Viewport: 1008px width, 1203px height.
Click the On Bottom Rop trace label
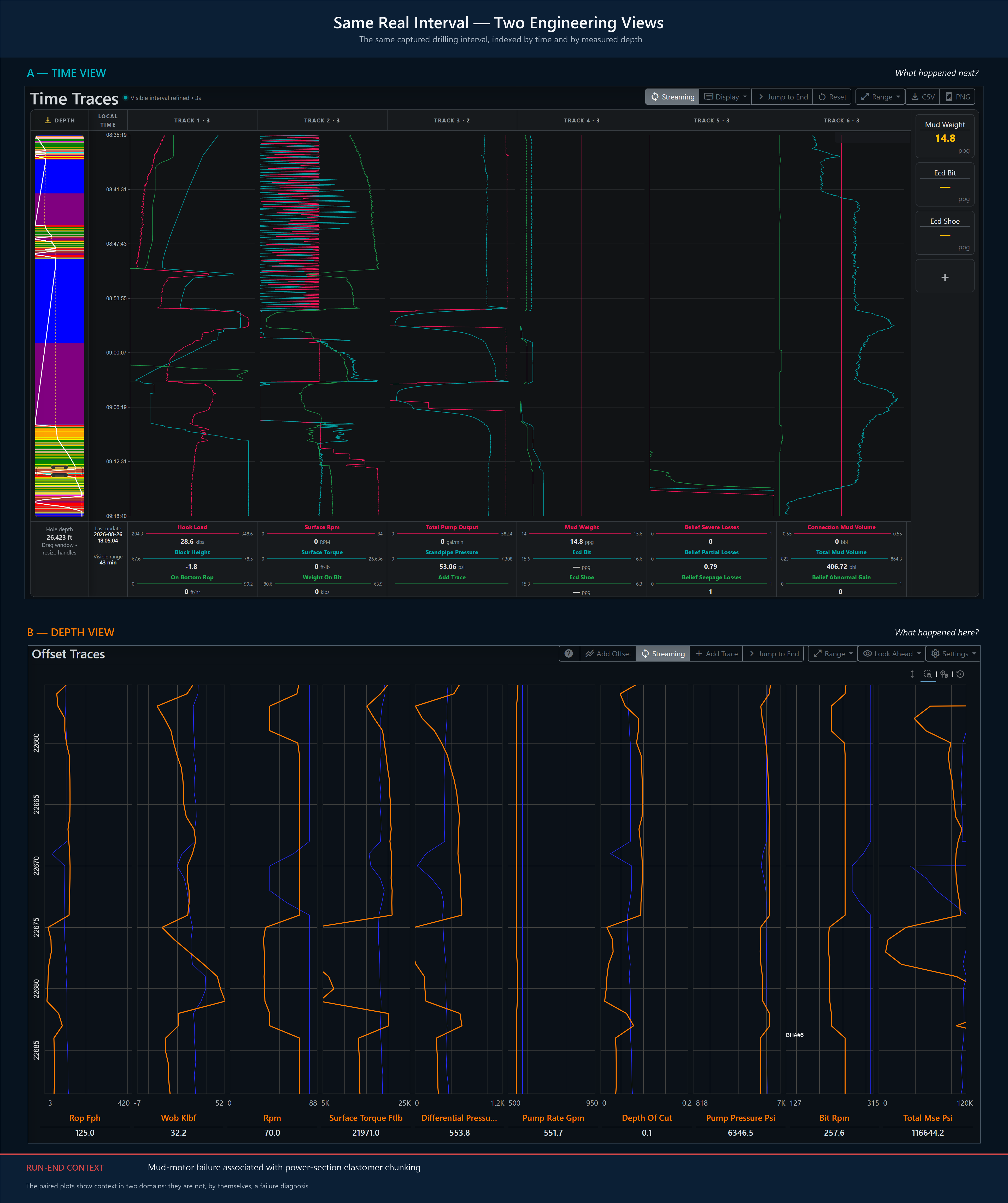pos(192,577)
